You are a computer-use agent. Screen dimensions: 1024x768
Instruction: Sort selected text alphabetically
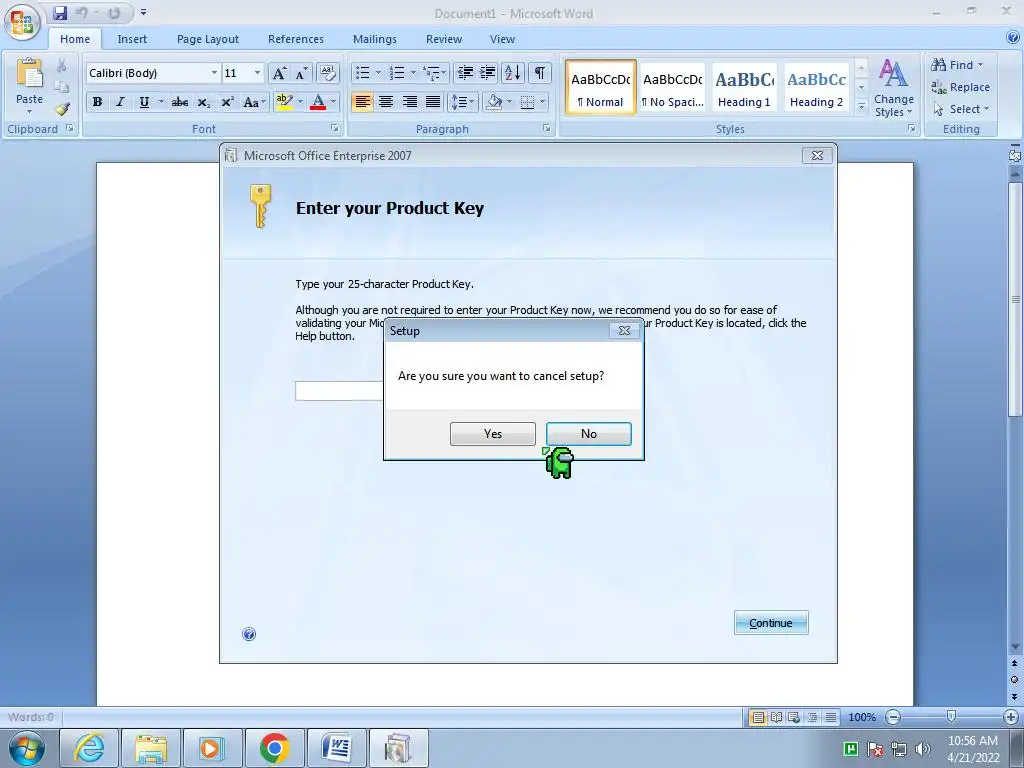[x=513, y=73]
